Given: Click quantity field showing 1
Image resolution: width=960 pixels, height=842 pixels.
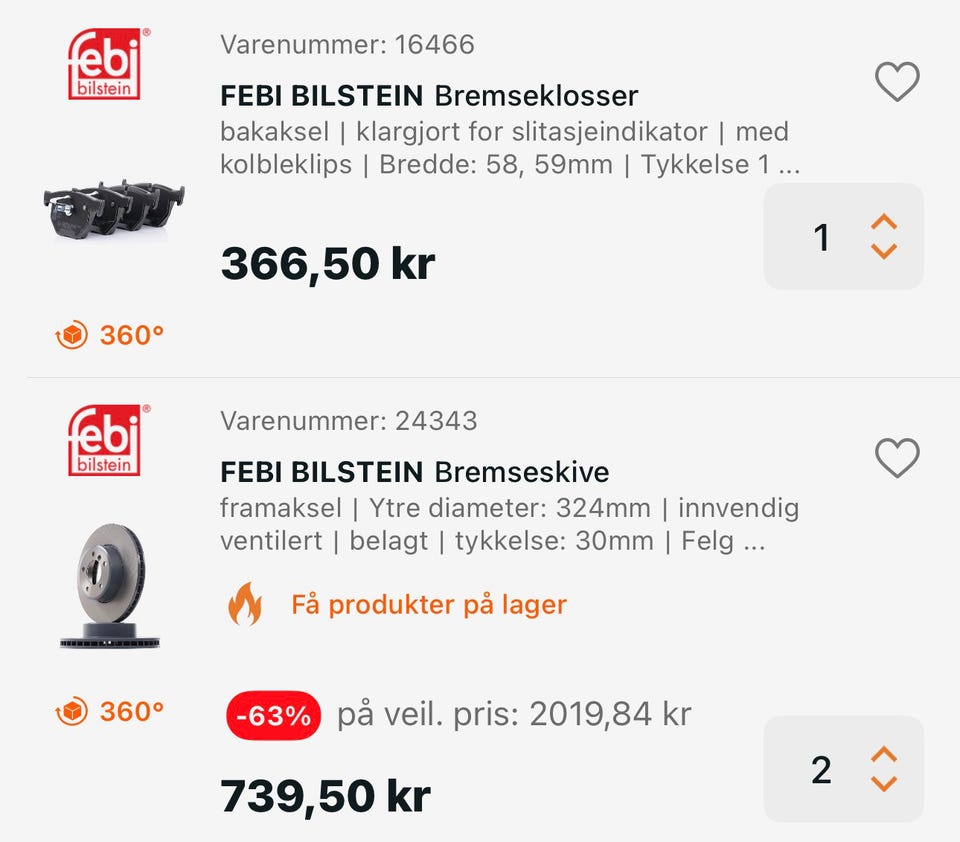Looking at the screenshot, I should (821, 237).
